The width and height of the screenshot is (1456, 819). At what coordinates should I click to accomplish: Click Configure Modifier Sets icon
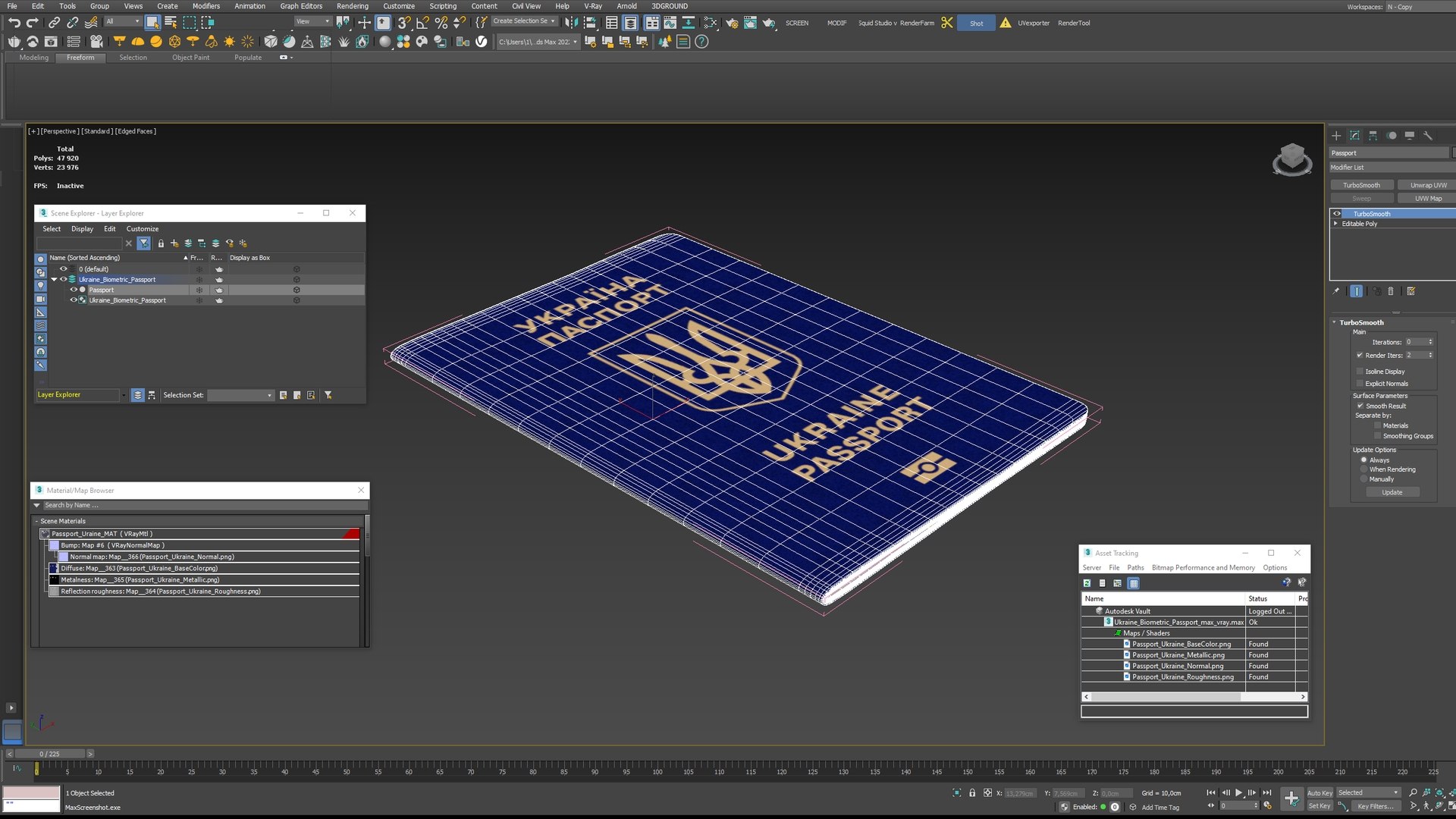[1410, 291]
